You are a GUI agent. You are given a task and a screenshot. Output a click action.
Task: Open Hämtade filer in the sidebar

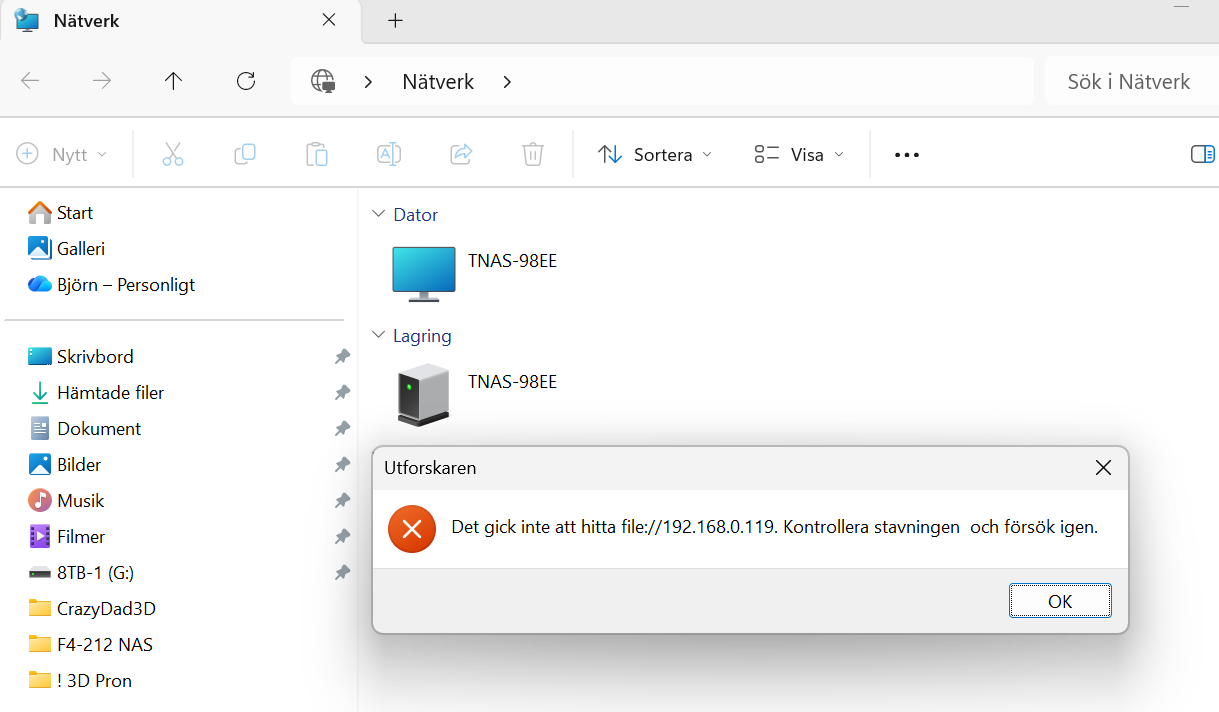(x=96, y=392)
